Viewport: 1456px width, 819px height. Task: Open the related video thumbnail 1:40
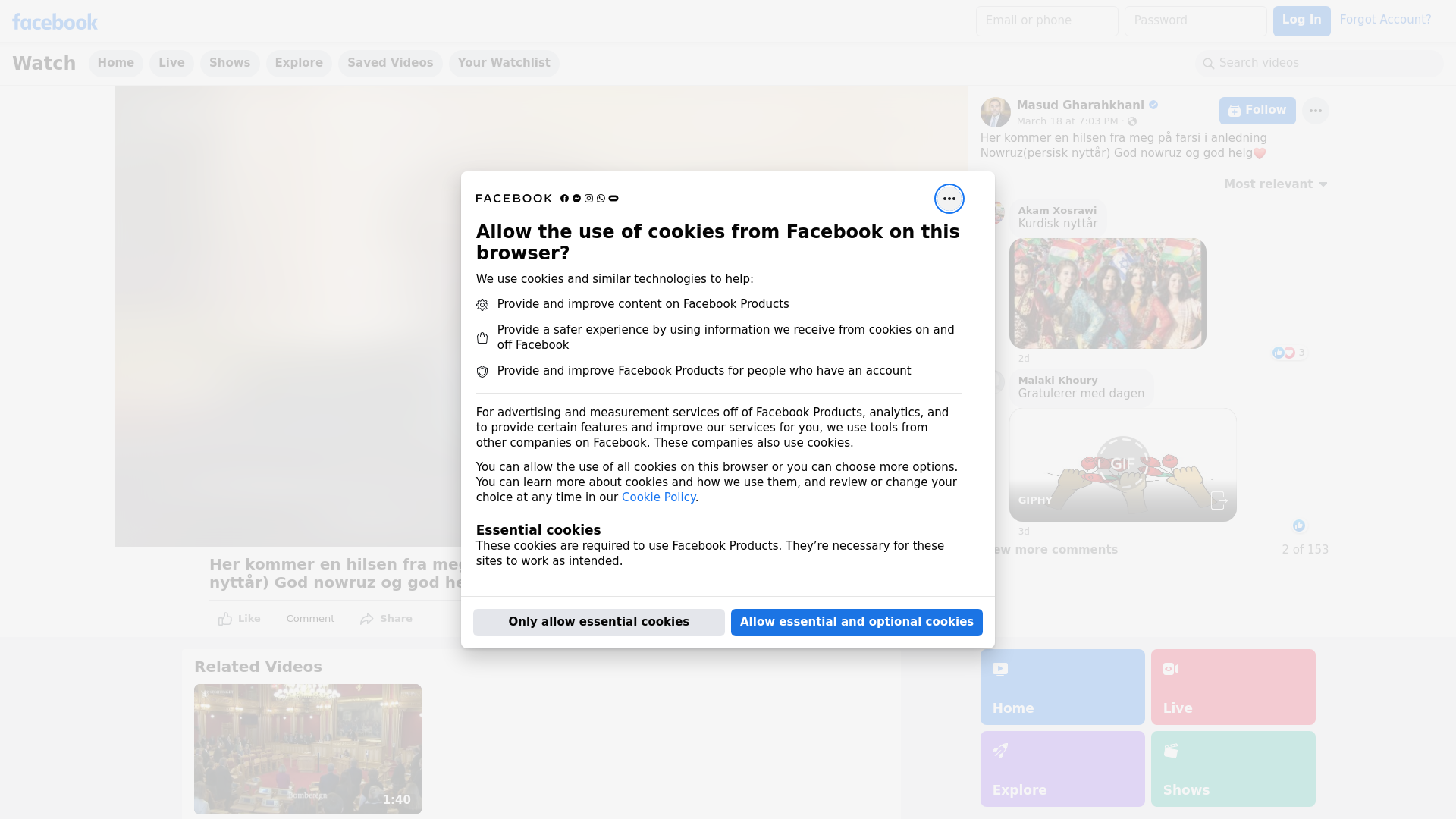308,749
